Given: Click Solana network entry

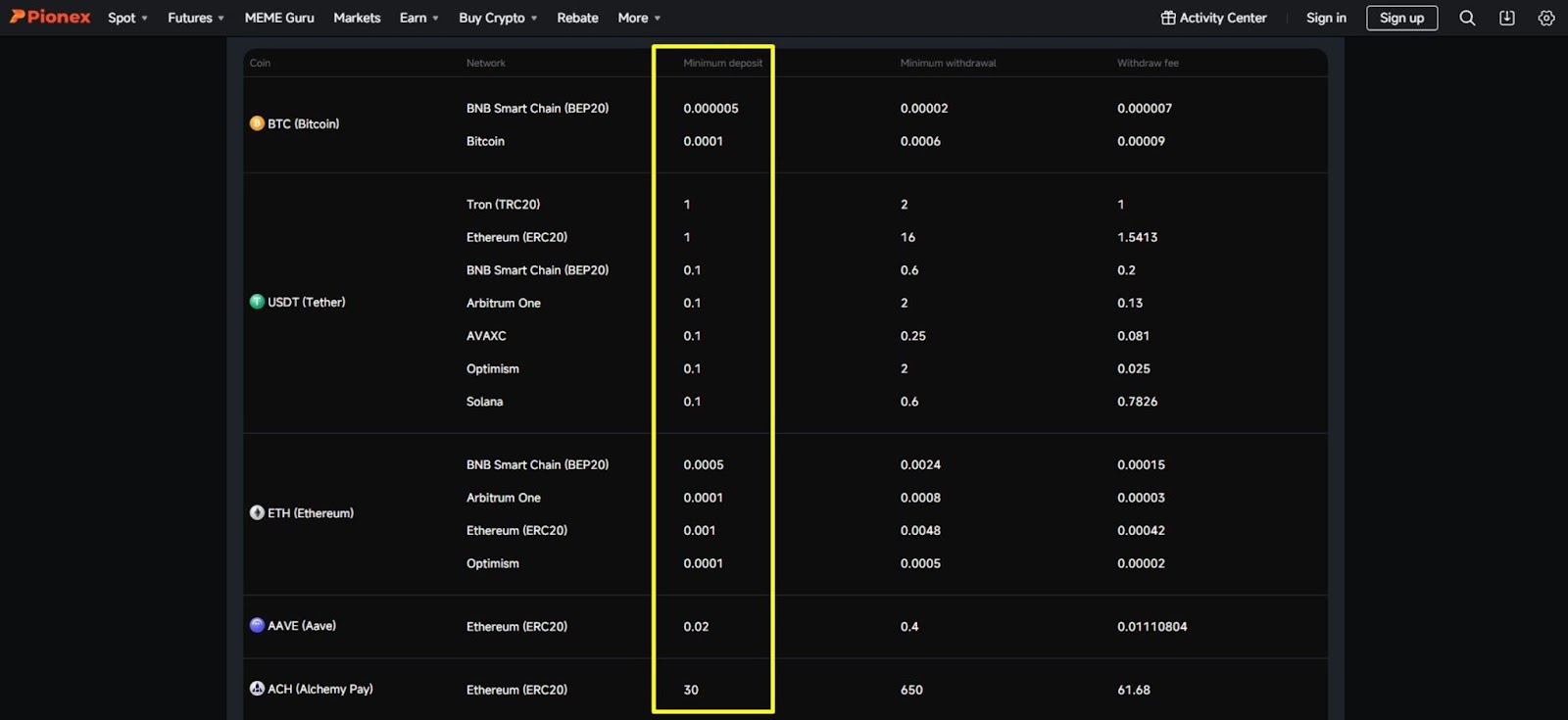Looking at the screenshot, I should point(484,402).
